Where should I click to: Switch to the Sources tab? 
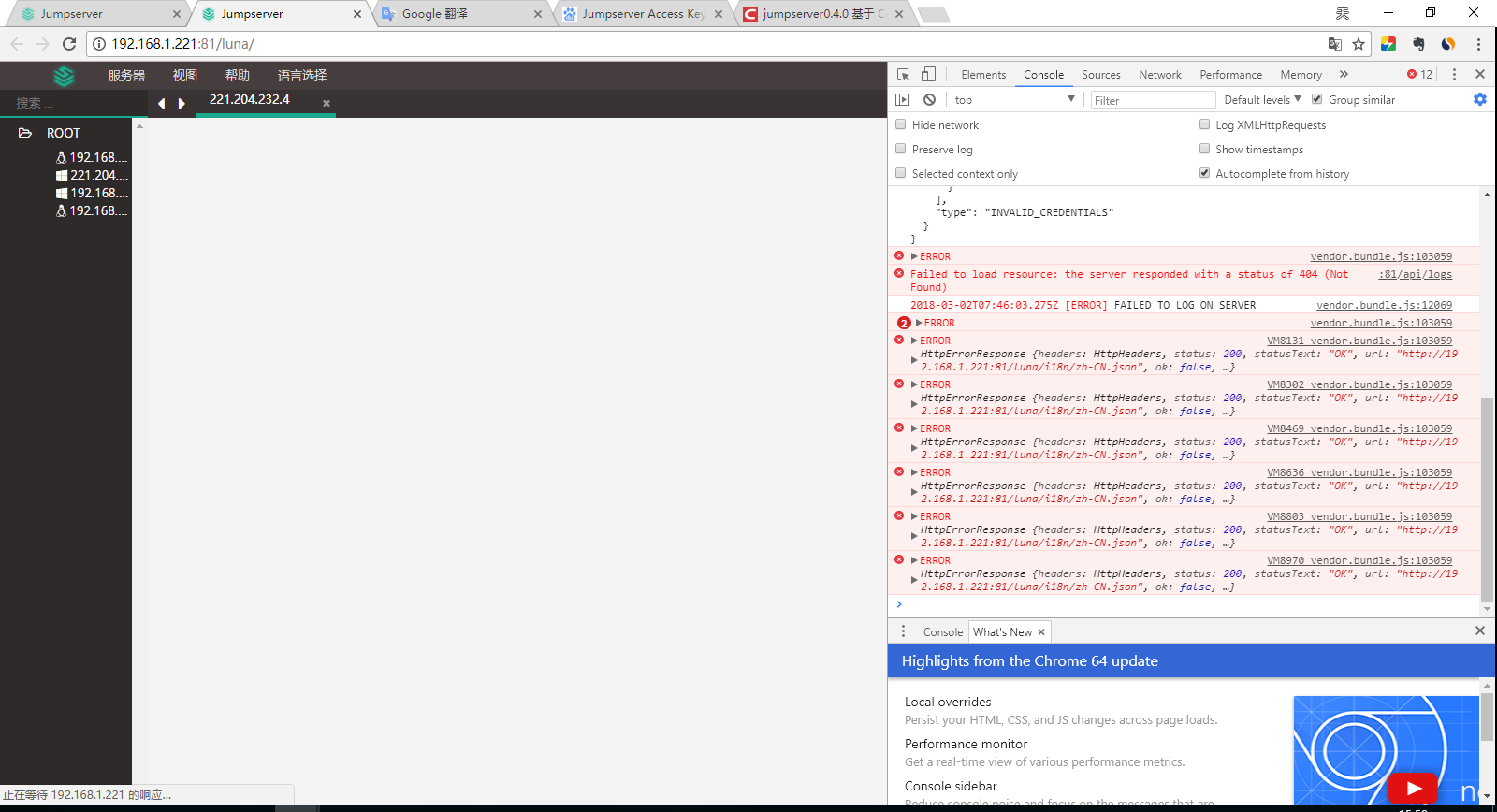tap(1101, 75)
